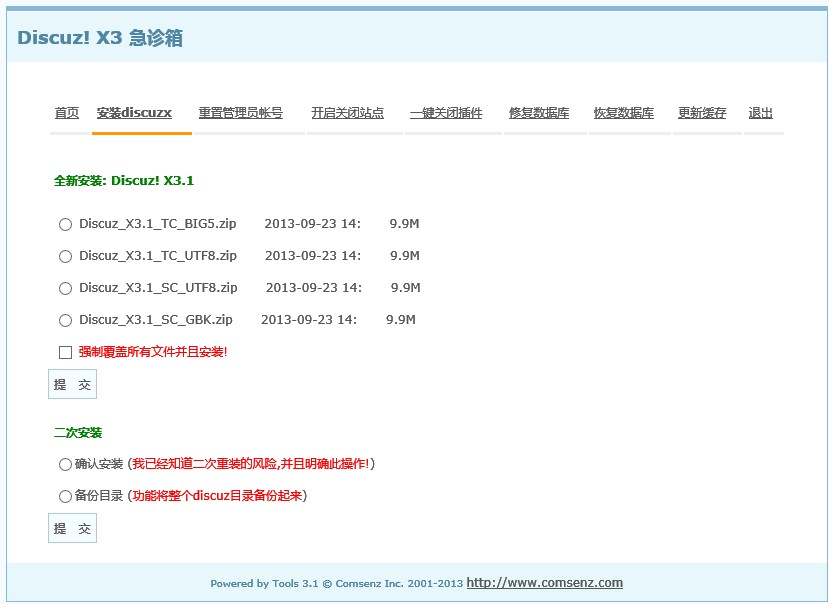
Task: Click the Discuz! X3 急诊箱 title
Action: pyautogui.click(x=100, y=38)
